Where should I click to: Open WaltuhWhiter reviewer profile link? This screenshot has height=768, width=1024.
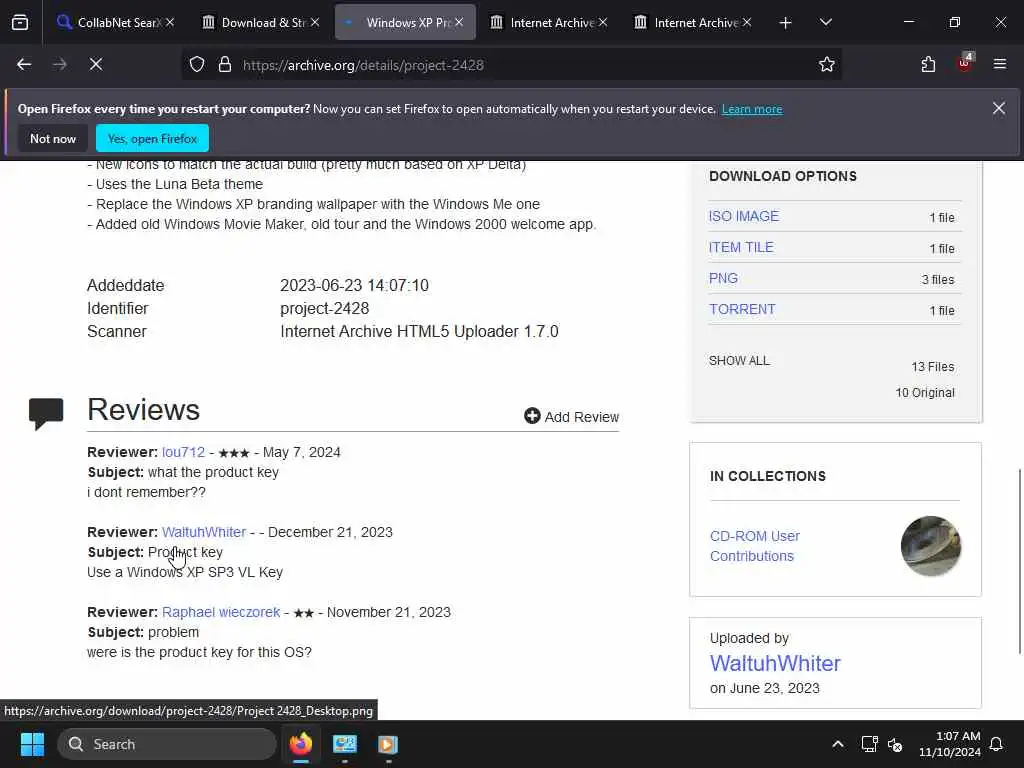point(204,532)
